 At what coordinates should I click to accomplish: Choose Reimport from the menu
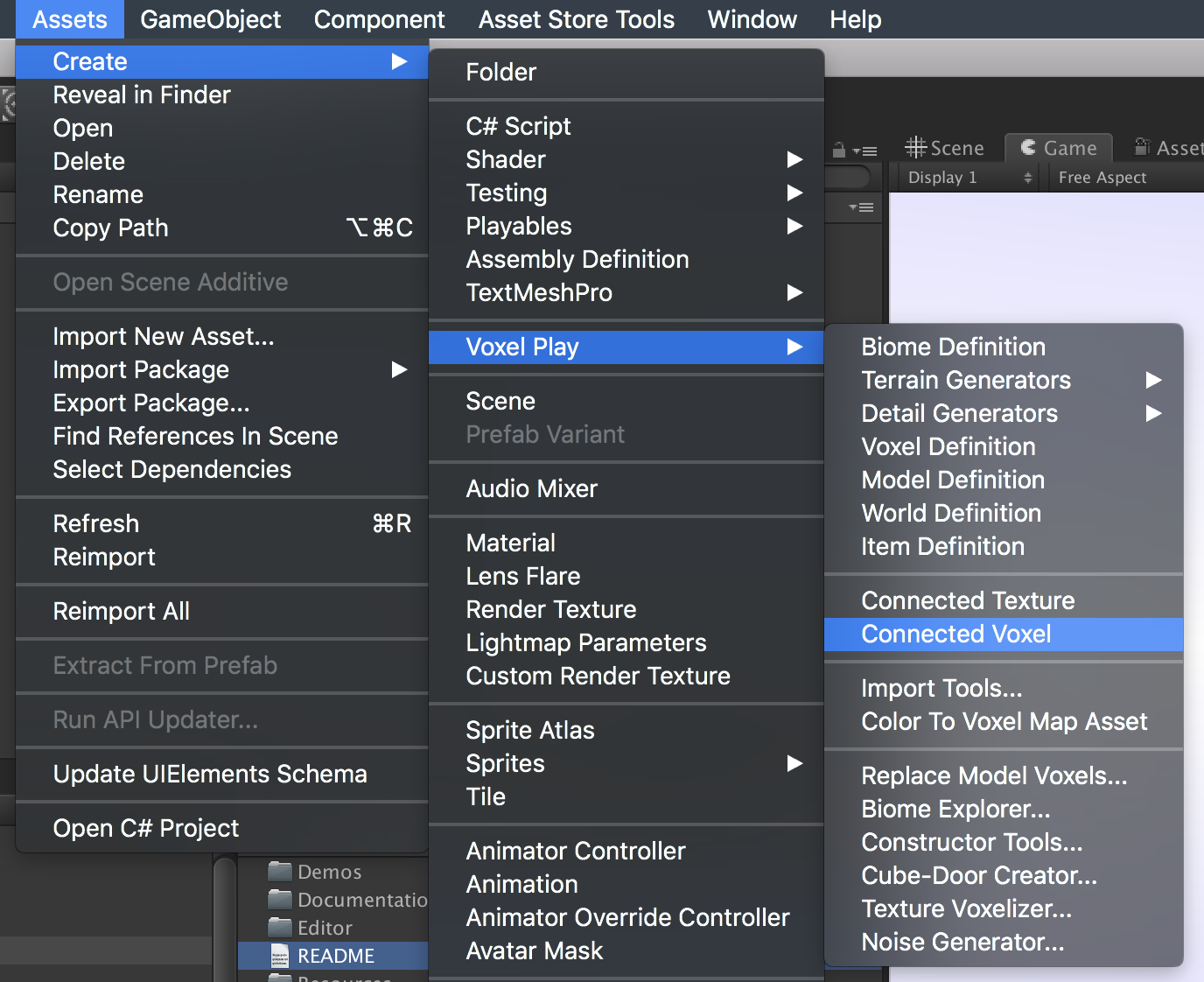click(222, 557)
